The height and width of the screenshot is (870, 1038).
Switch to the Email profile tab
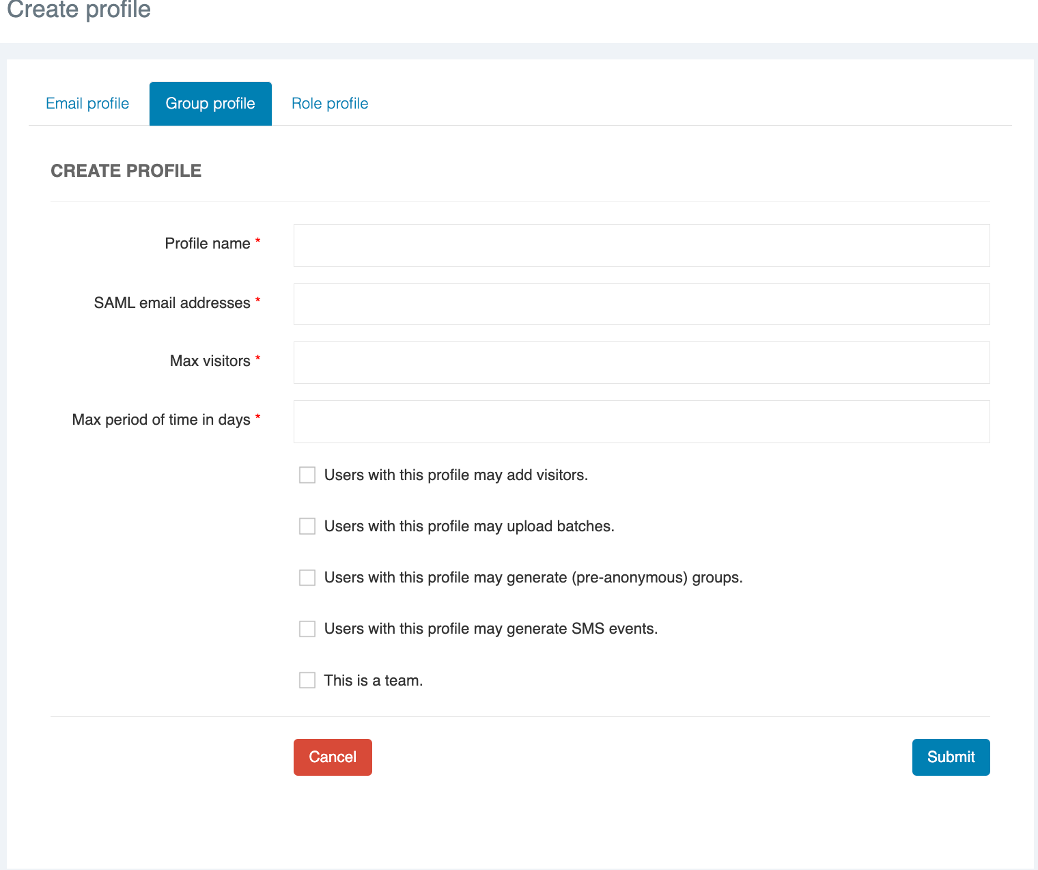[87, 104]
